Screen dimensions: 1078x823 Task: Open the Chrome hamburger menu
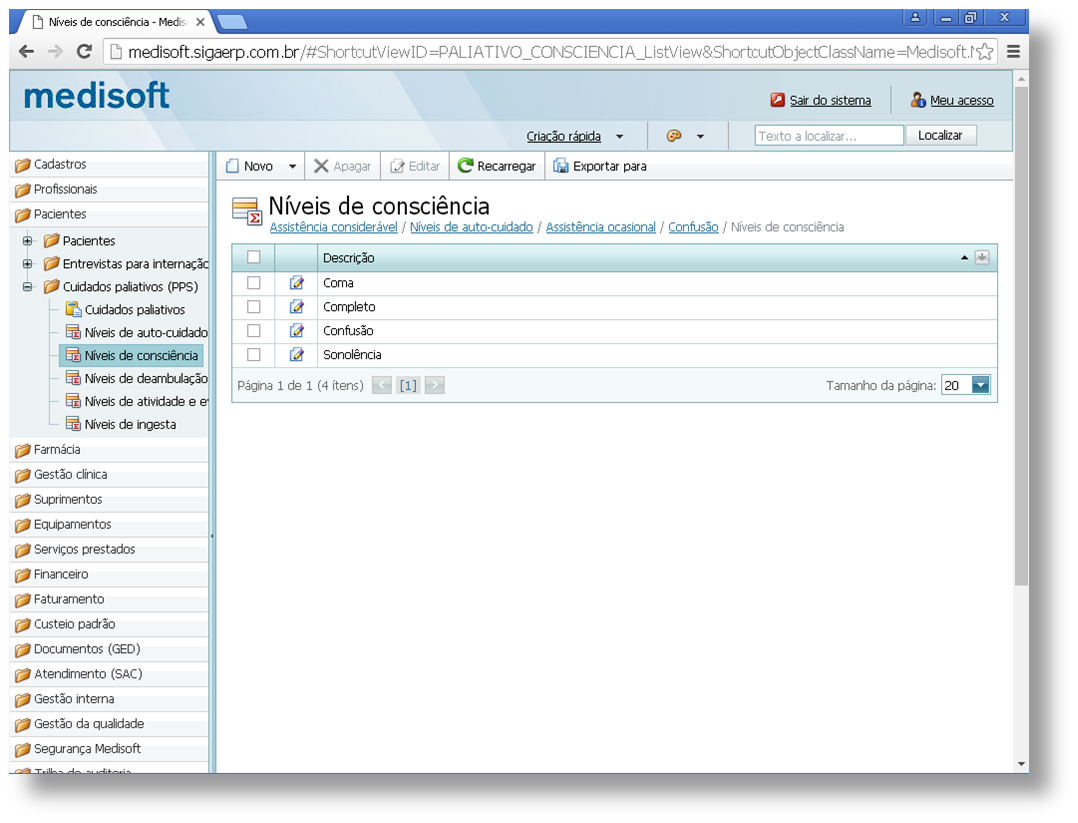click(x=1013, y=52)
